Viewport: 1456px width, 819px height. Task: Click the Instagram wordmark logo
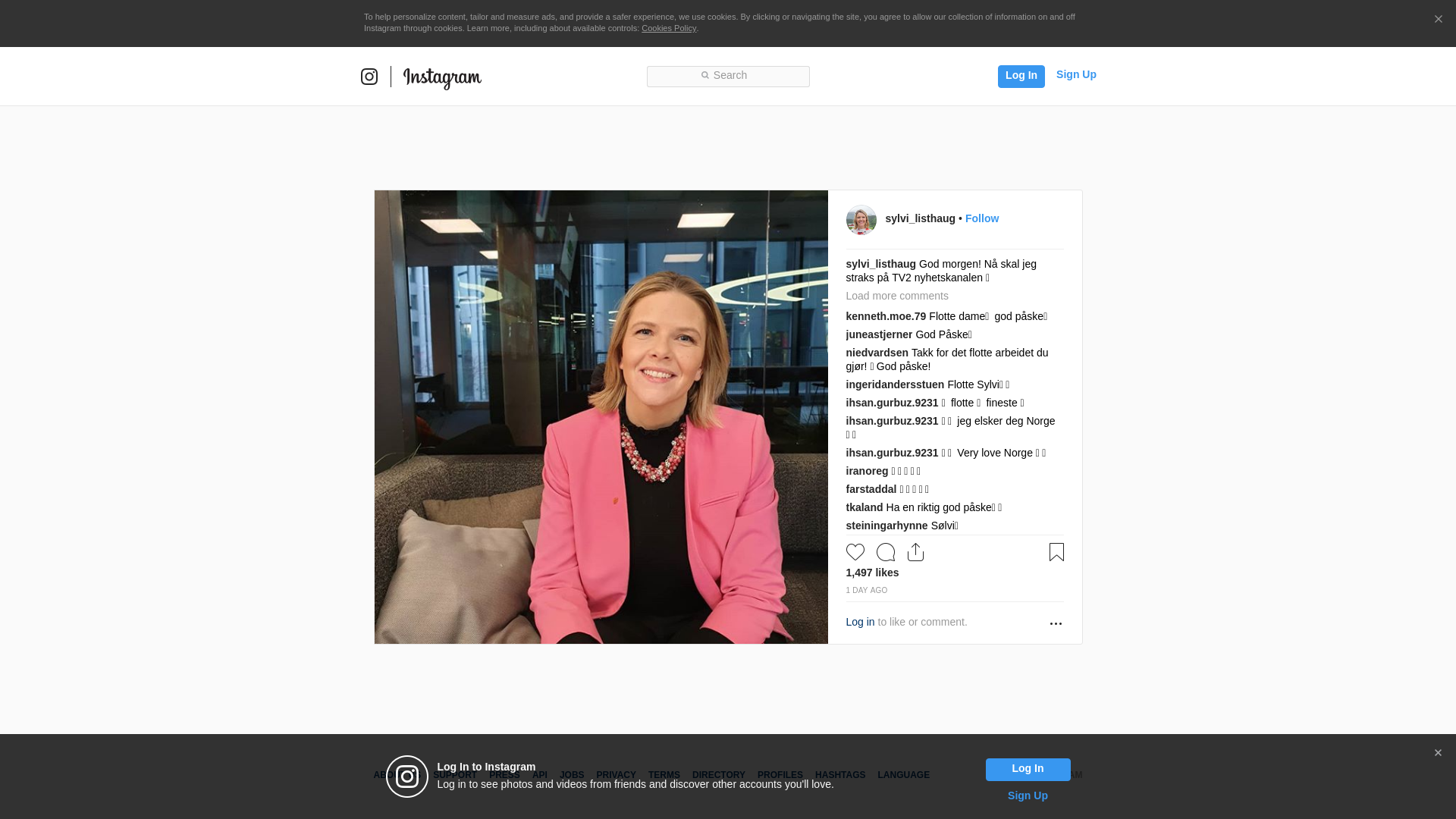pos(442,77)
